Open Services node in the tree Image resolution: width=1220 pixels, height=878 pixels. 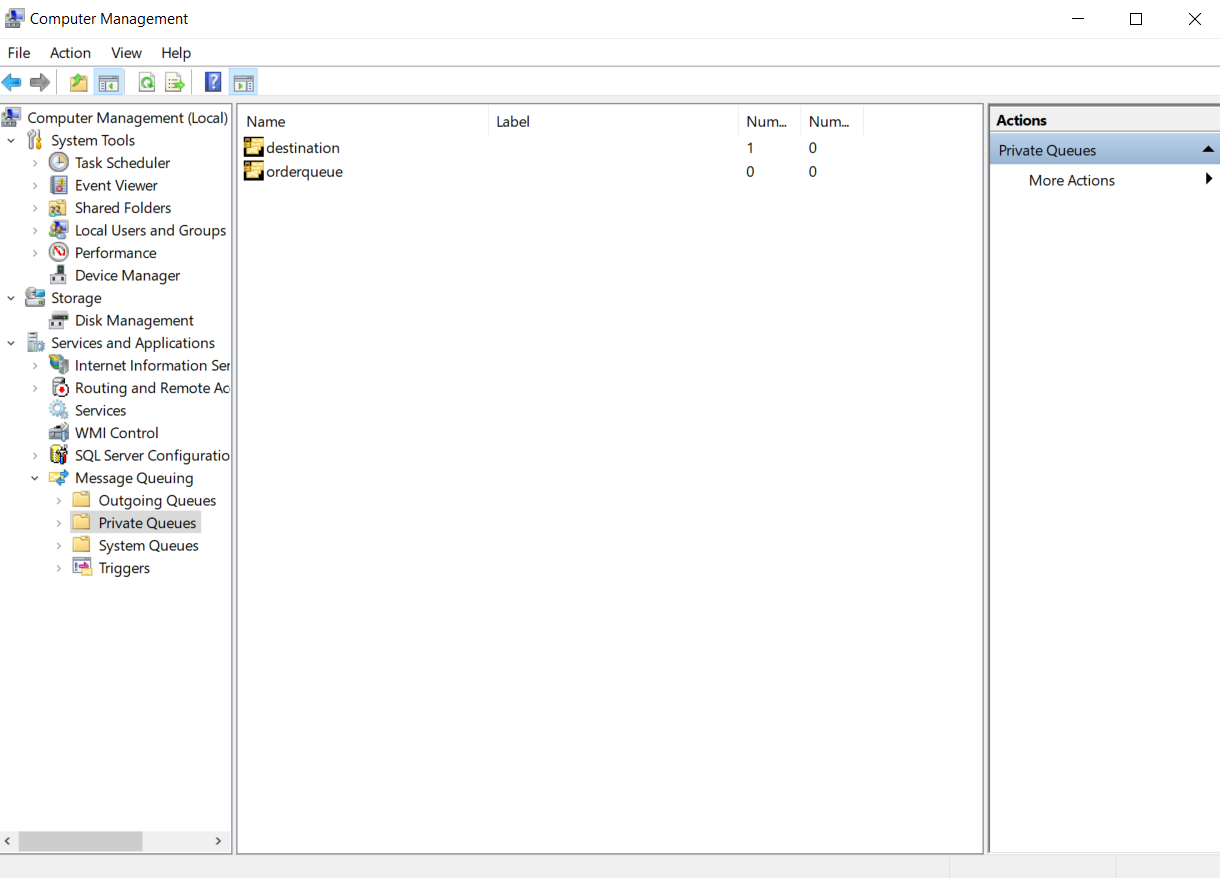[x=100, y=410]
